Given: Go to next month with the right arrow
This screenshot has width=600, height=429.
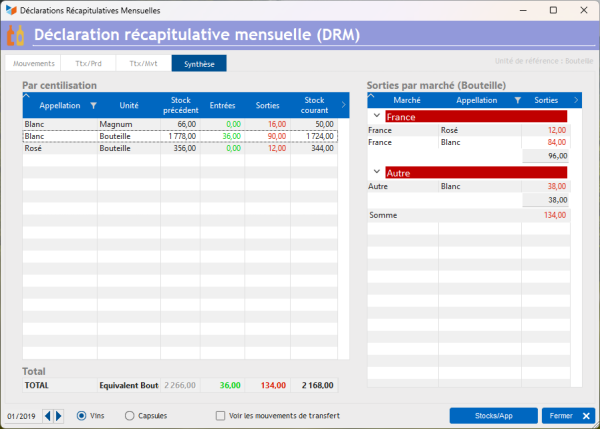Looking at the screenshot, I should 59,416.
